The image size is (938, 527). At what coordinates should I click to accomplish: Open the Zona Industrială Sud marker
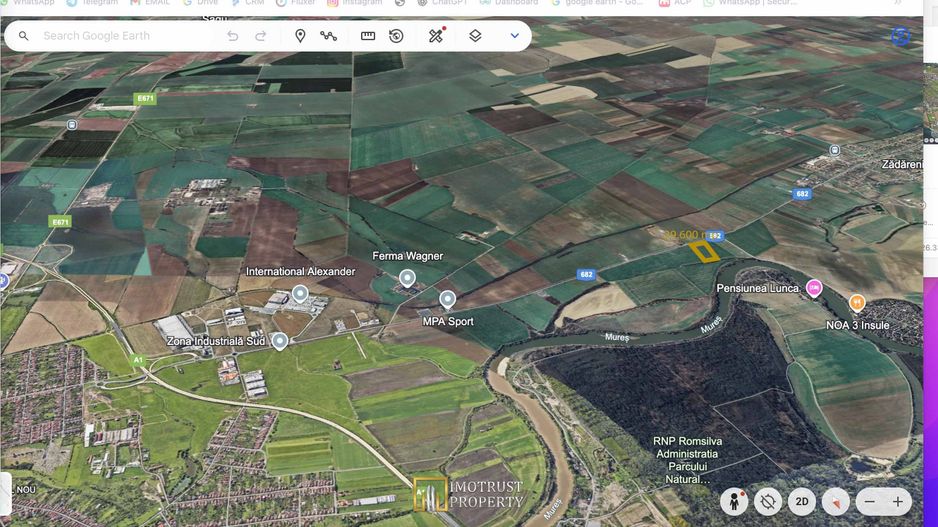click(280, 341)
